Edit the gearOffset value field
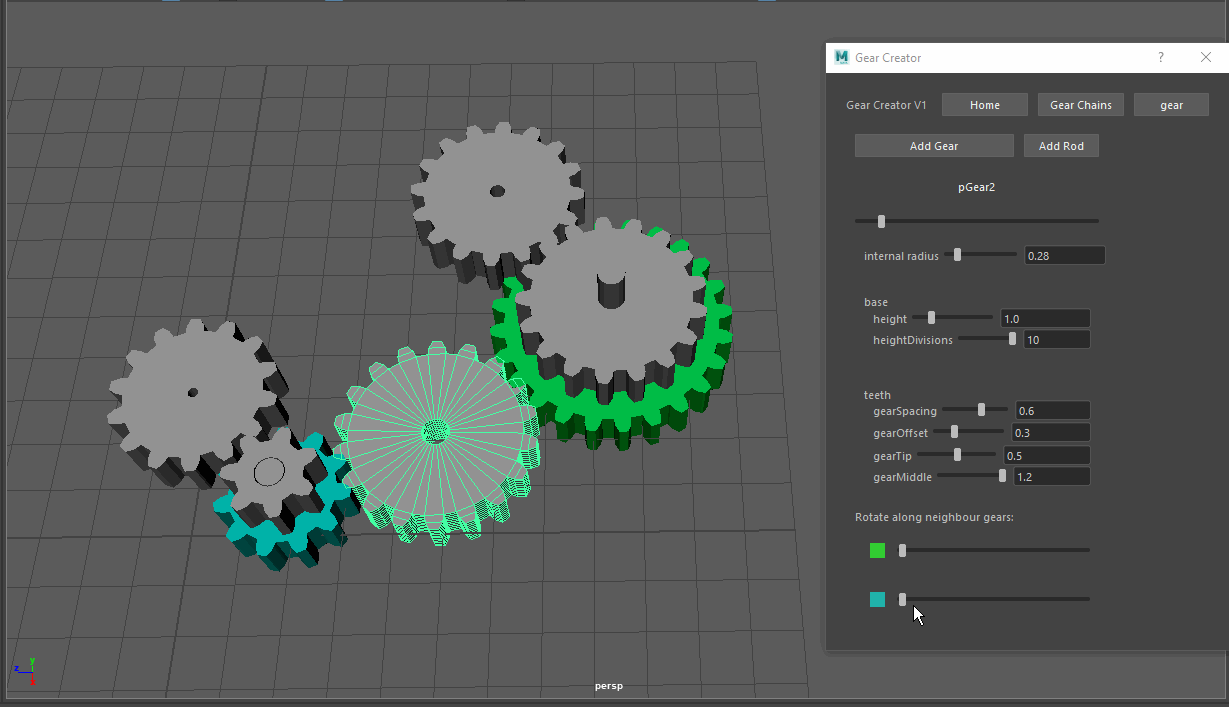This screenshot has width=1229, height=707. [1050, 432]
